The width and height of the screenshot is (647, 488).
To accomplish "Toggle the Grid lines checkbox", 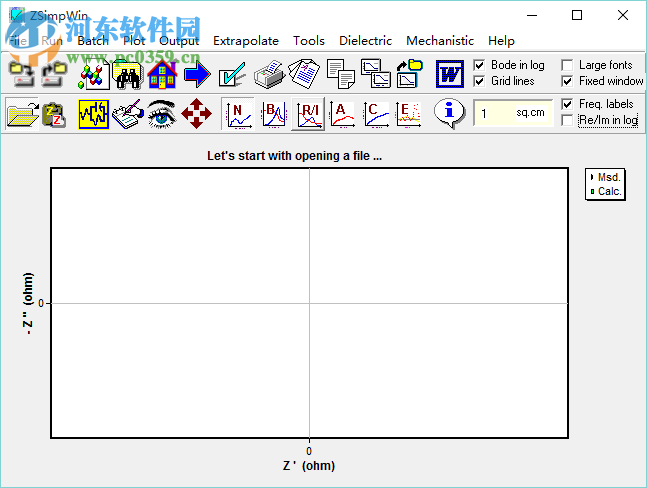I will (x=479, y=81).
